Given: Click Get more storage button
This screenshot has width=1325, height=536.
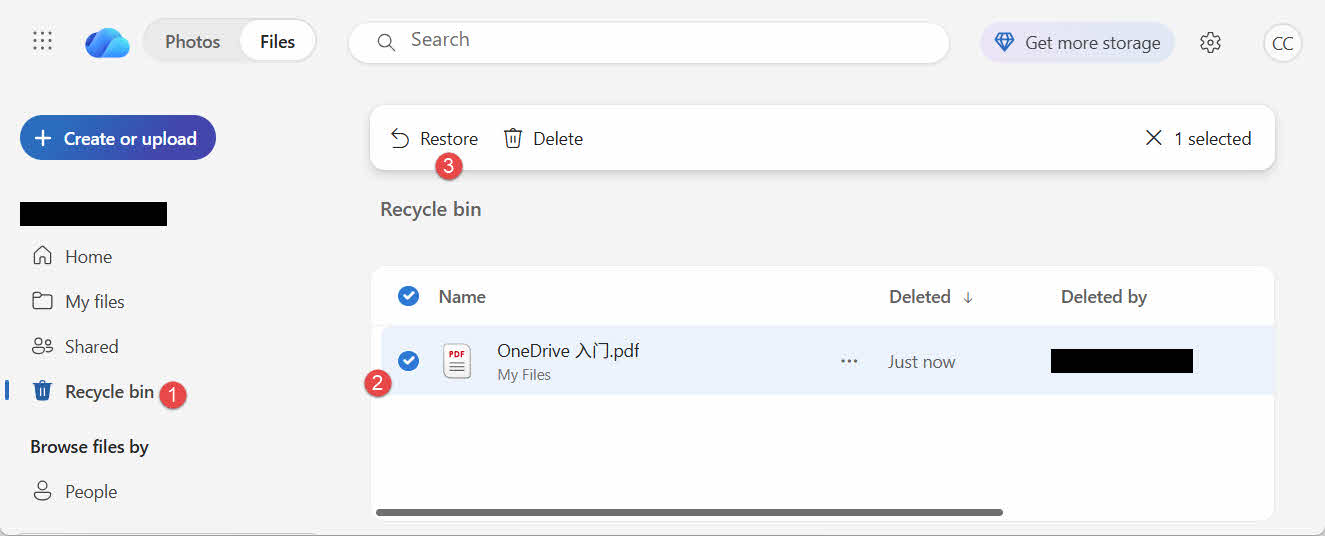Looking at the screenshot, I should [x=1077, y=42].
